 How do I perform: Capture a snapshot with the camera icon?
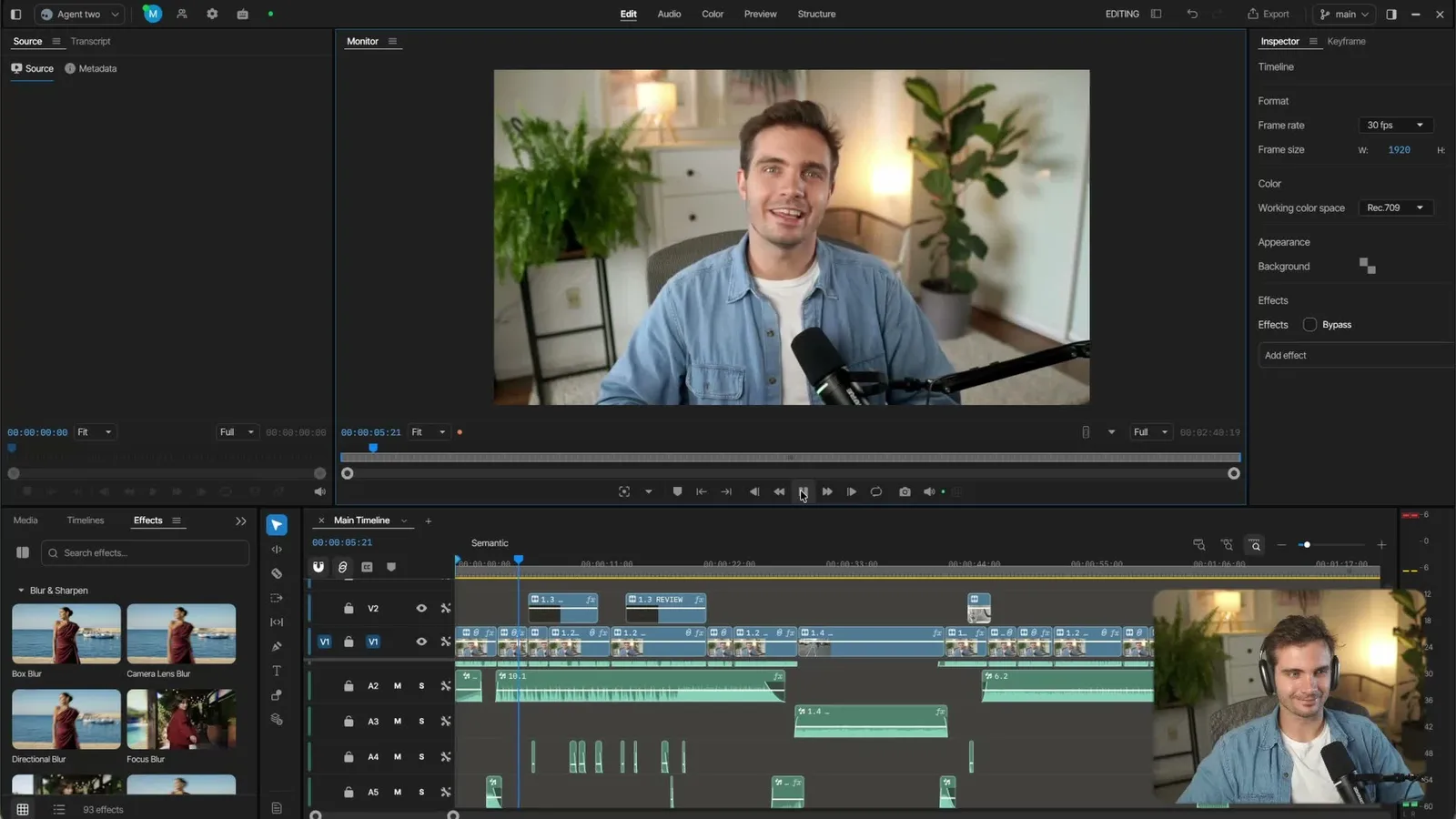(x=905, y=491)
